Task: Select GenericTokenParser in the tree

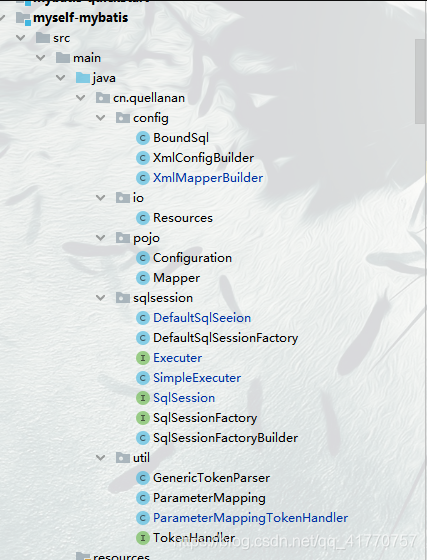Action: coord(211,478)
